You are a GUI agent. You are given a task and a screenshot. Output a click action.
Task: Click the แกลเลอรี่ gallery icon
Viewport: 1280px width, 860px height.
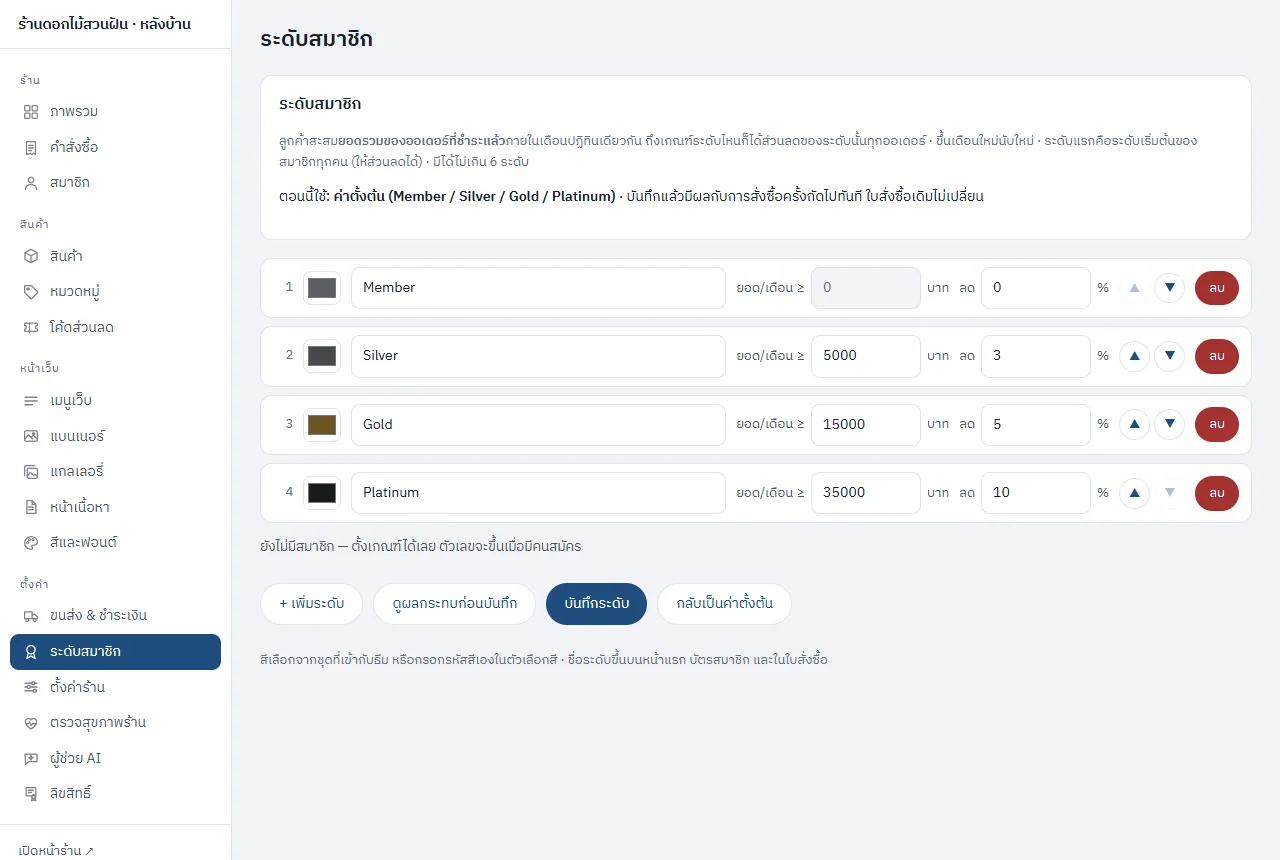coord(31,471)
